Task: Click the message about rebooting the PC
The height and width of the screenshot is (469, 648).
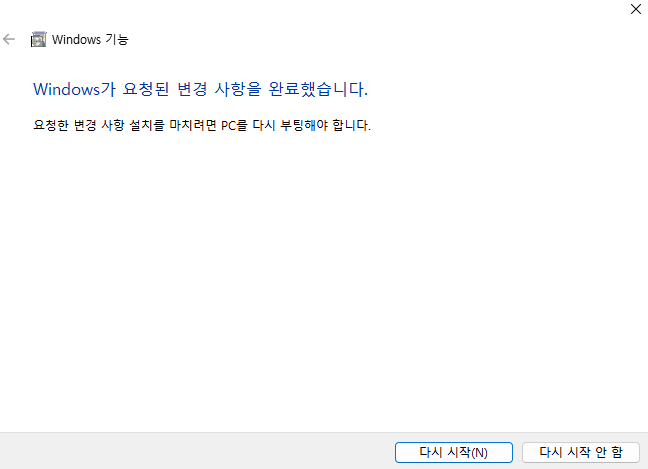Action: click(202, 125)
